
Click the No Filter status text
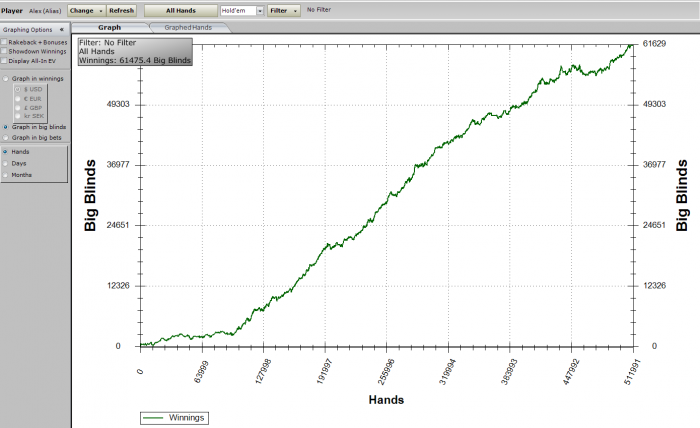pos(319,9)
